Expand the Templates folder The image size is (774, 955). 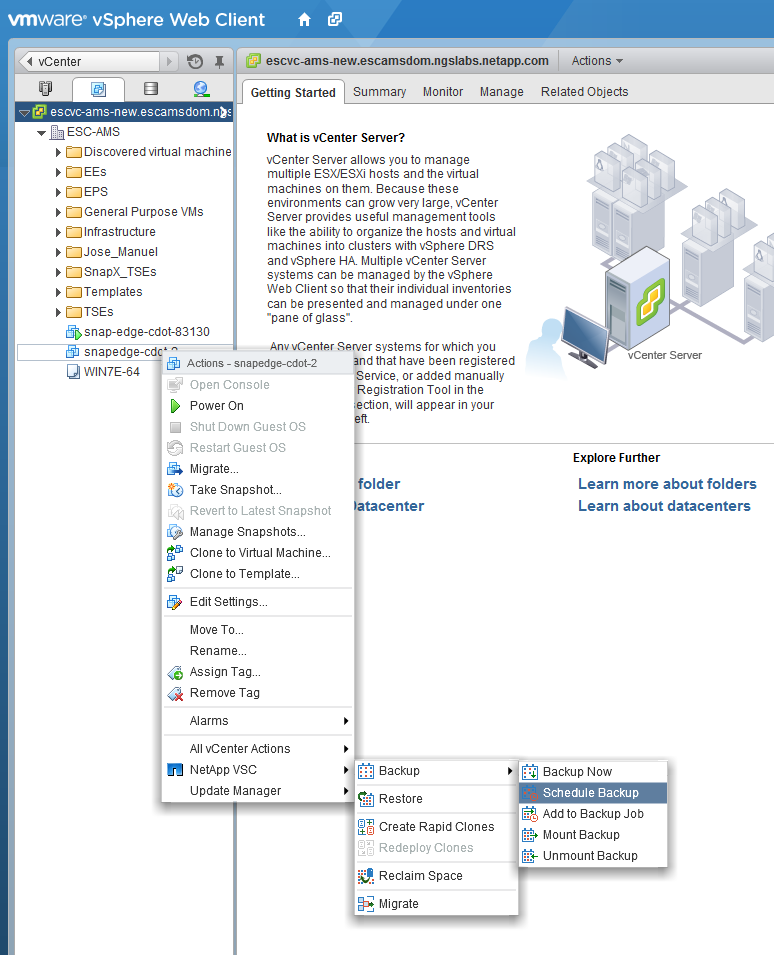tap(58, 292)
